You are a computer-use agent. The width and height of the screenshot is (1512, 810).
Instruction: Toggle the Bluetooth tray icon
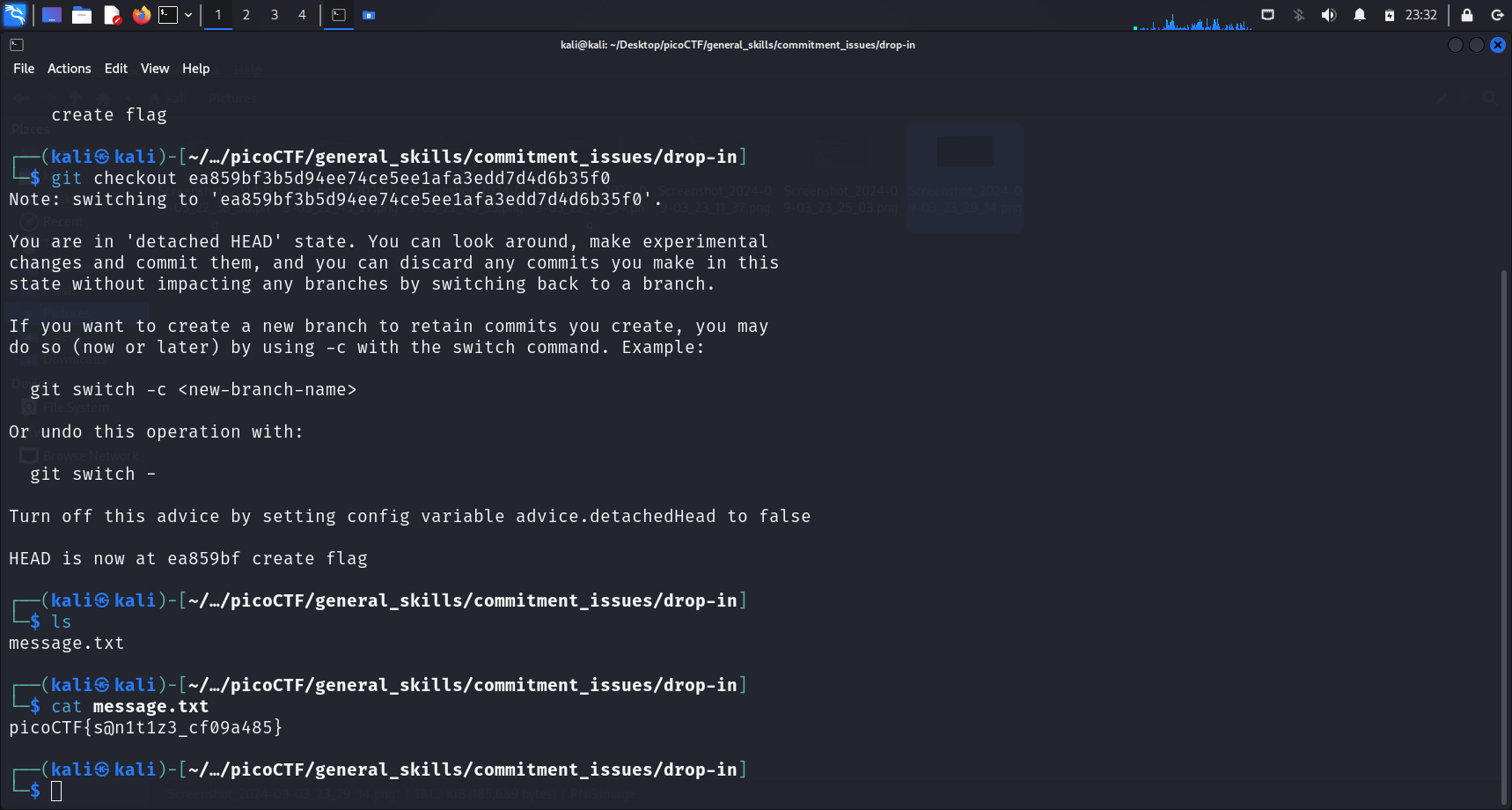click(1298, 15)
